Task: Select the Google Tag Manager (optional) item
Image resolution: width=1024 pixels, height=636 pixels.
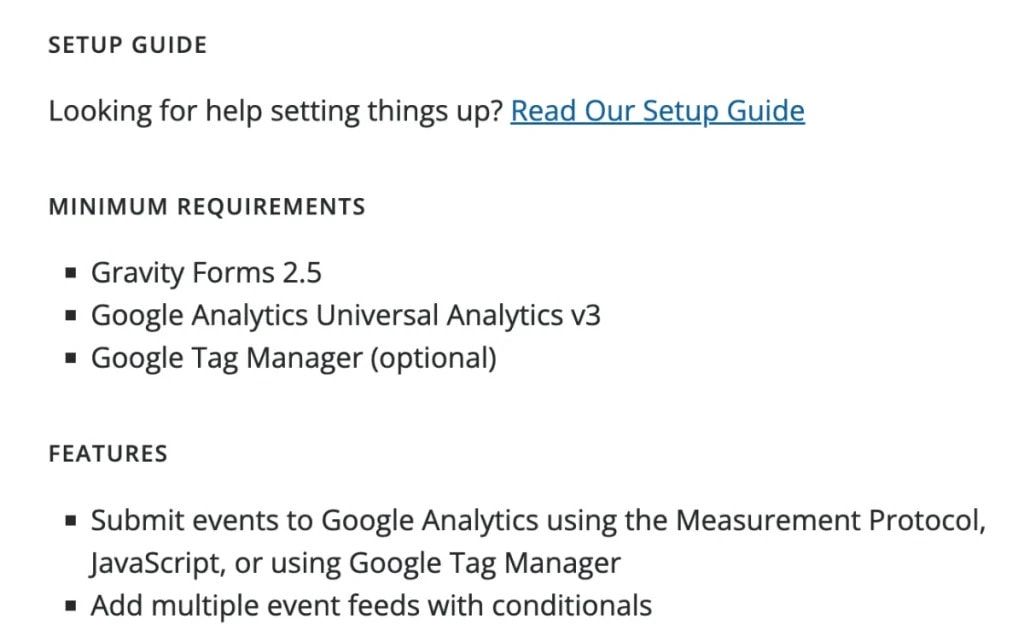Action: pyautogui.click(x=294, y=358)
